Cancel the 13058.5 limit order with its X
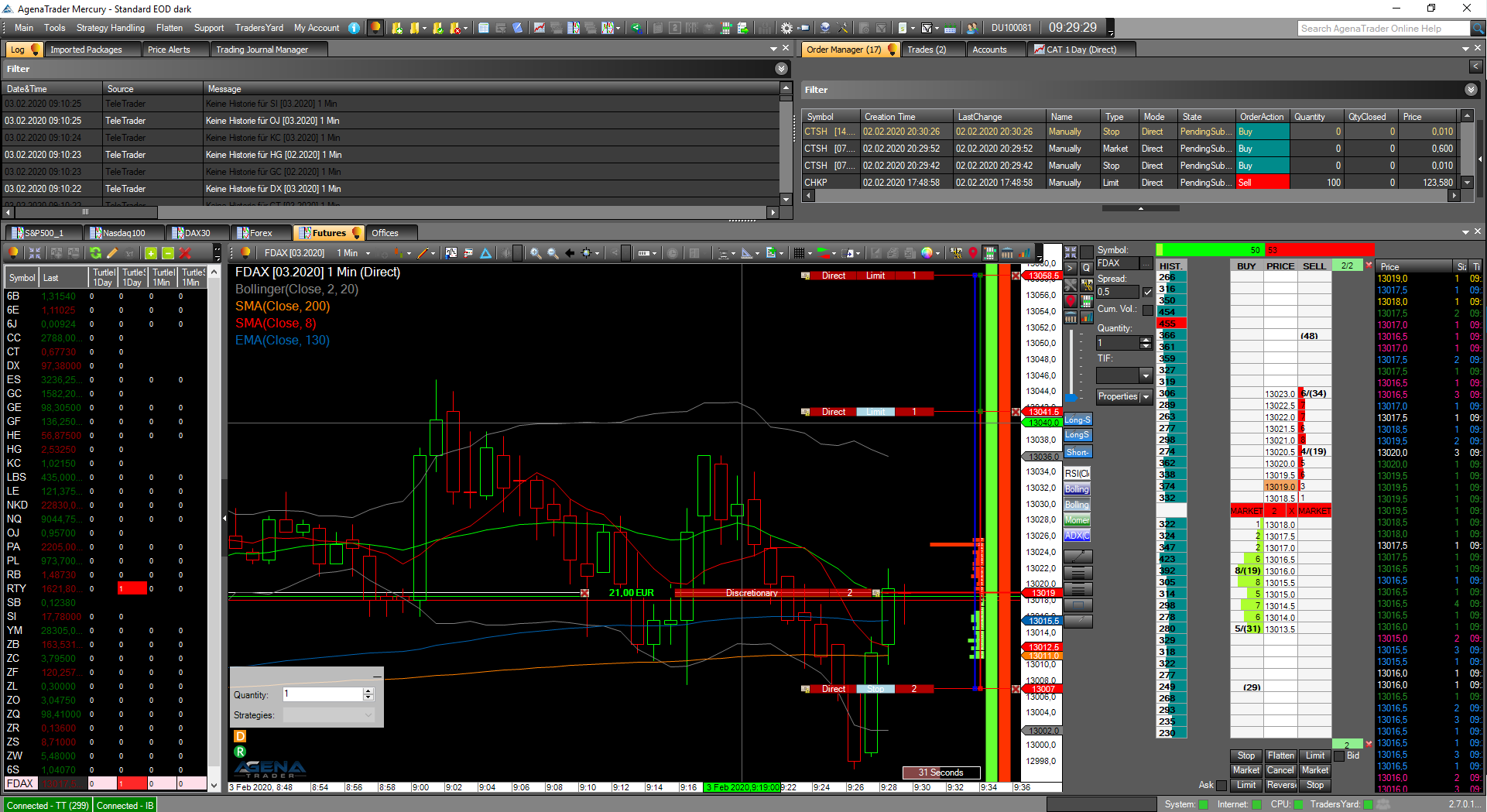This screenshot has width=1487, height=812. click(1016, 276)
